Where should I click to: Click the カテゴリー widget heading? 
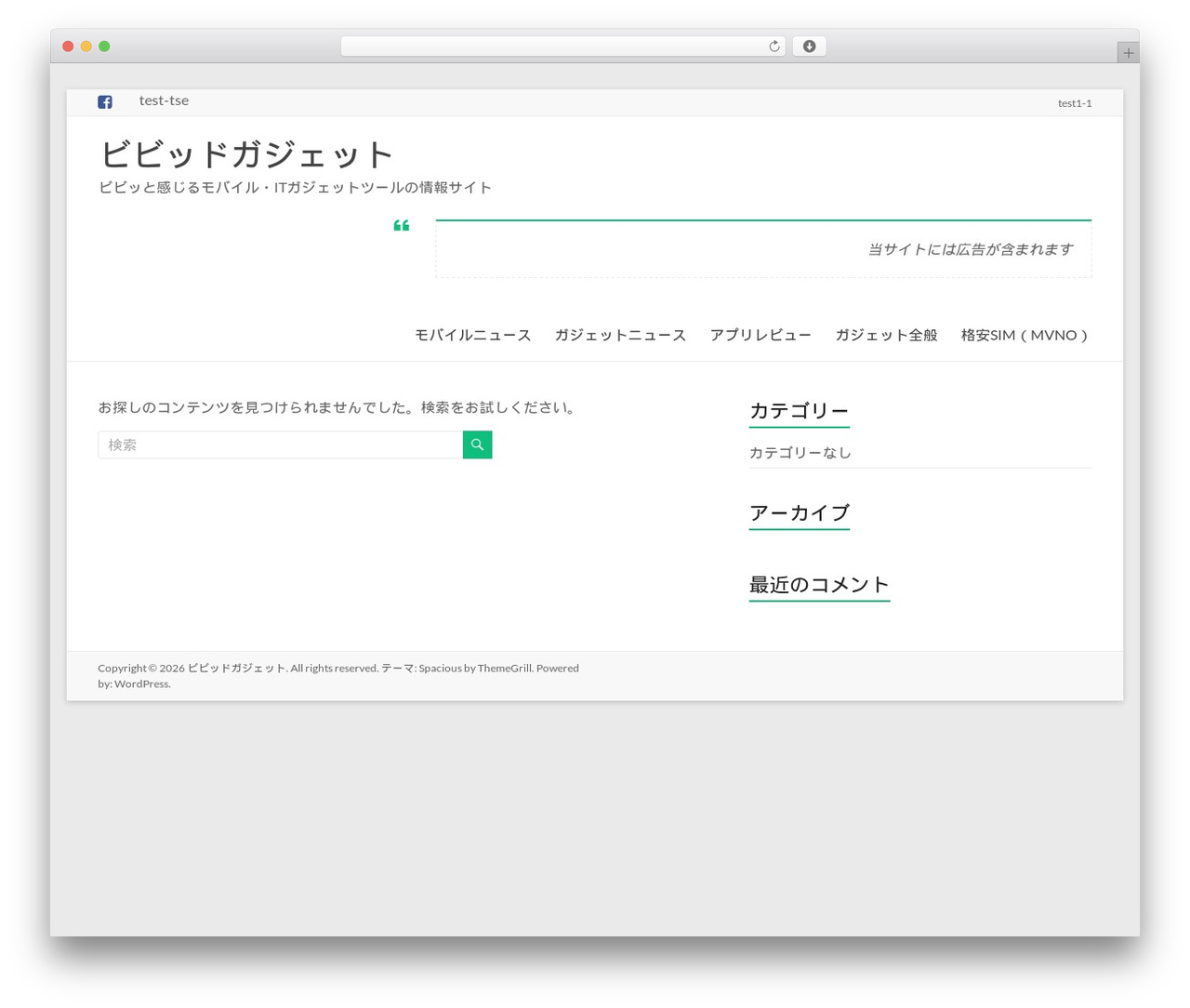799,411
